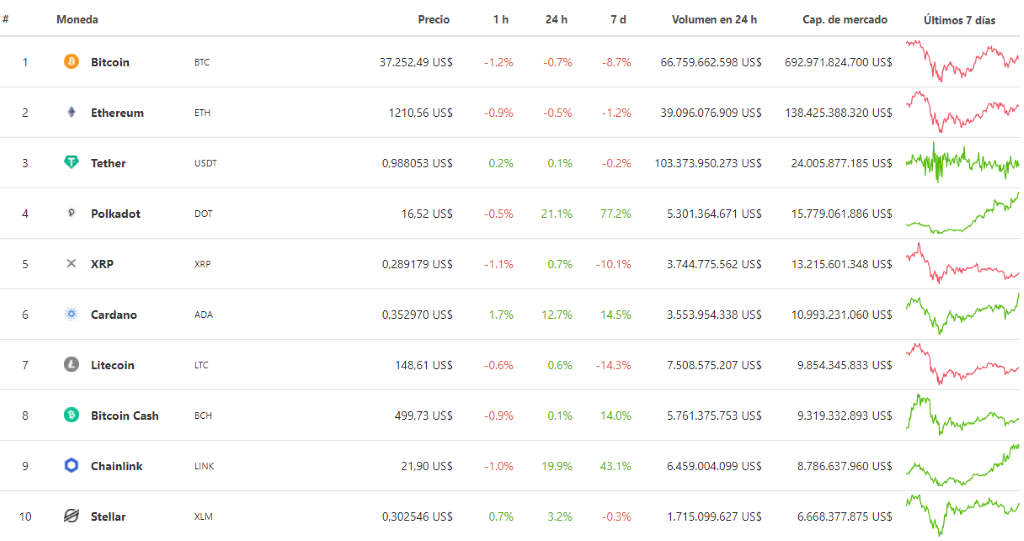Open the Chainlink coin name link

[x=116, y=466]
